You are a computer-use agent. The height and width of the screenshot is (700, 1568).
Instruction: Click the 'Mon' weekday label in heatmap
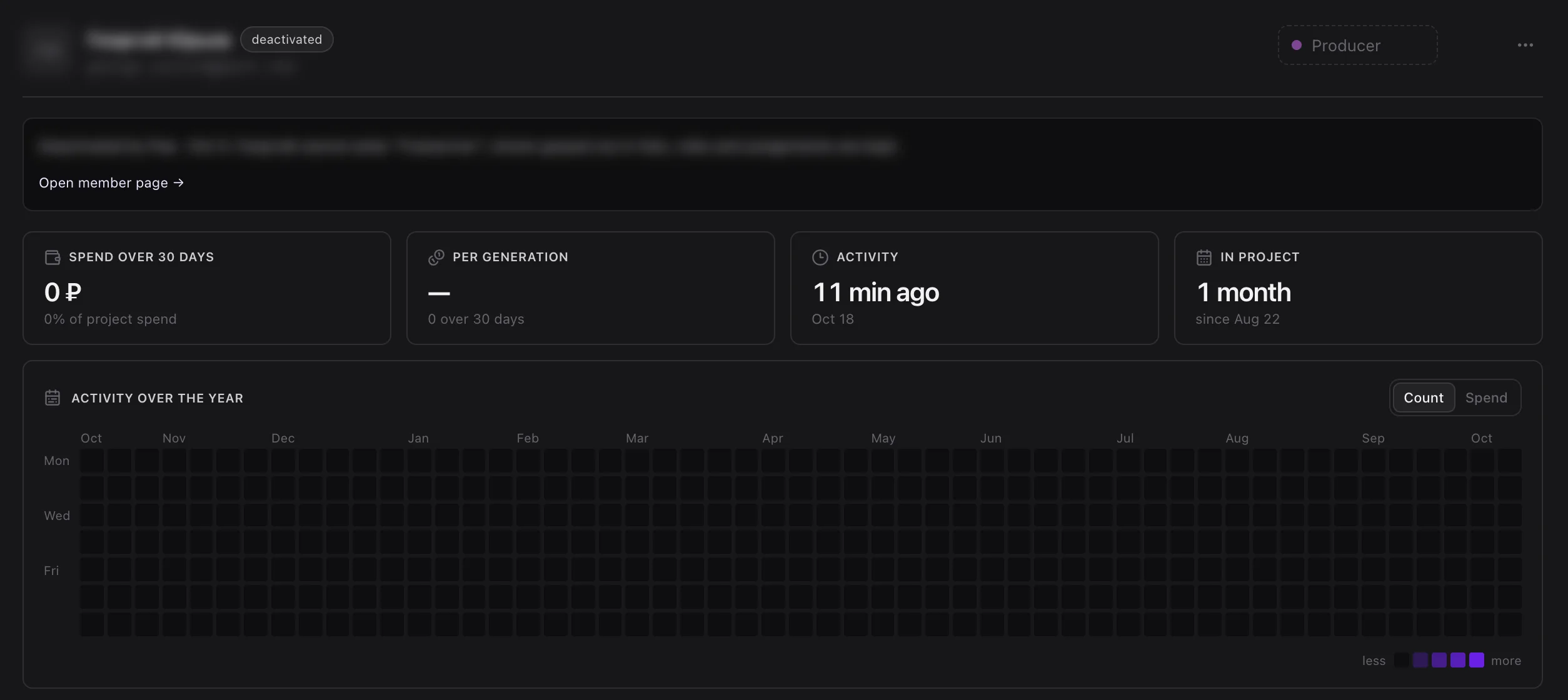tap(56, 461)
